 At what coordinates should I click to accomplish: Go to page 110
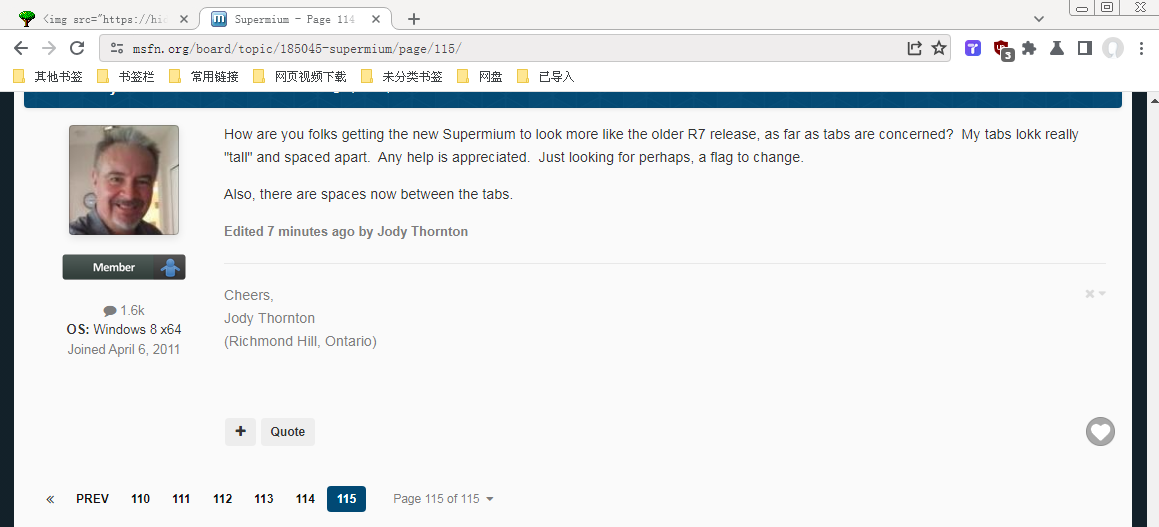[140, 499]
